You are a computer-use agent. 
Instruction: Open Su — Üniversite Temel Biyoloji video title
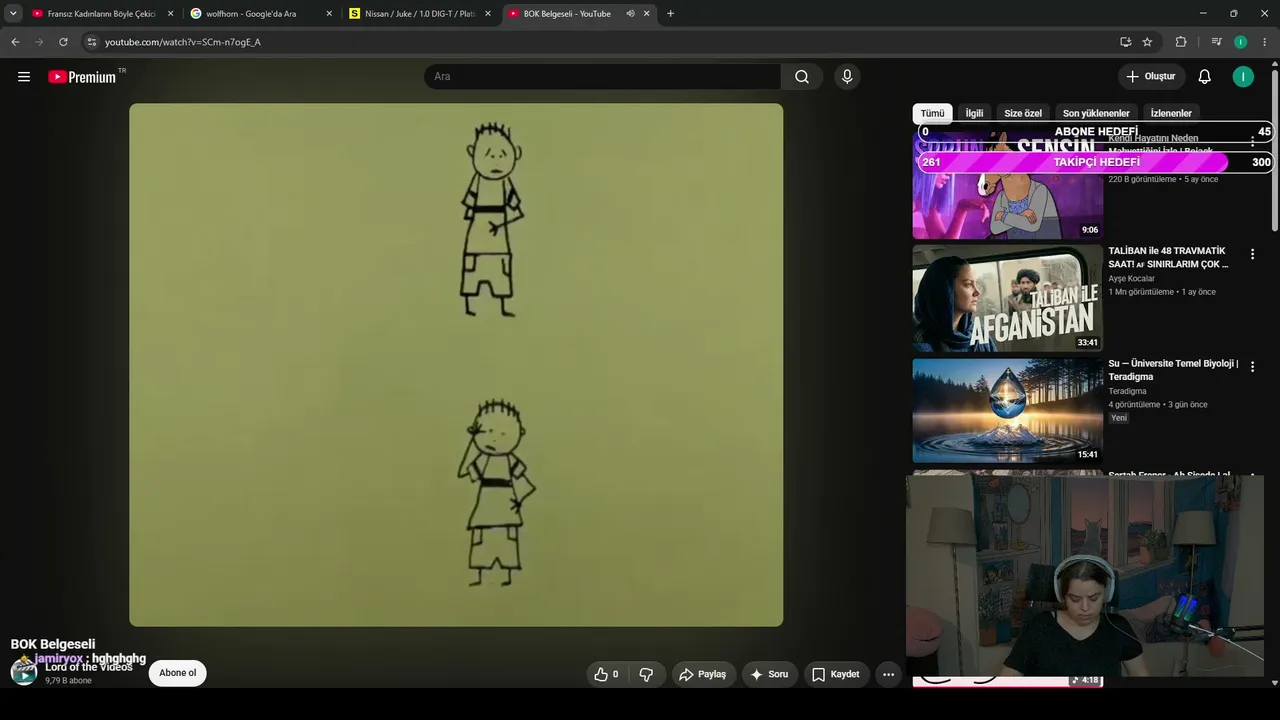(x=1173, y=370)
